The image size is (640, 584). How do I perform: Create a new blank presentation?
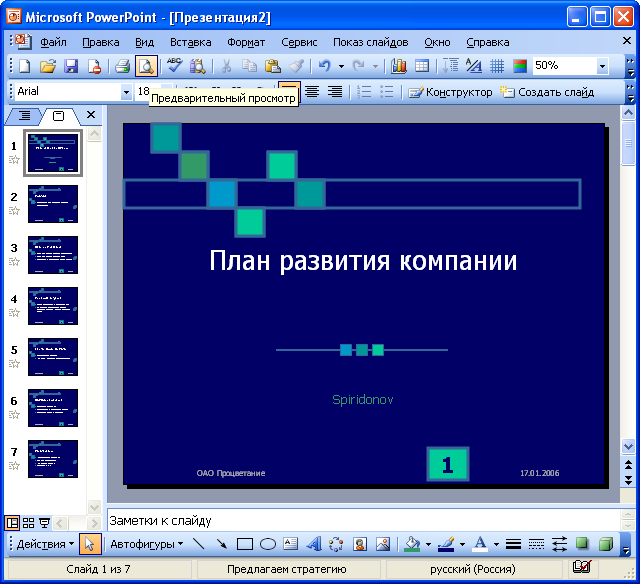(25, 66)
